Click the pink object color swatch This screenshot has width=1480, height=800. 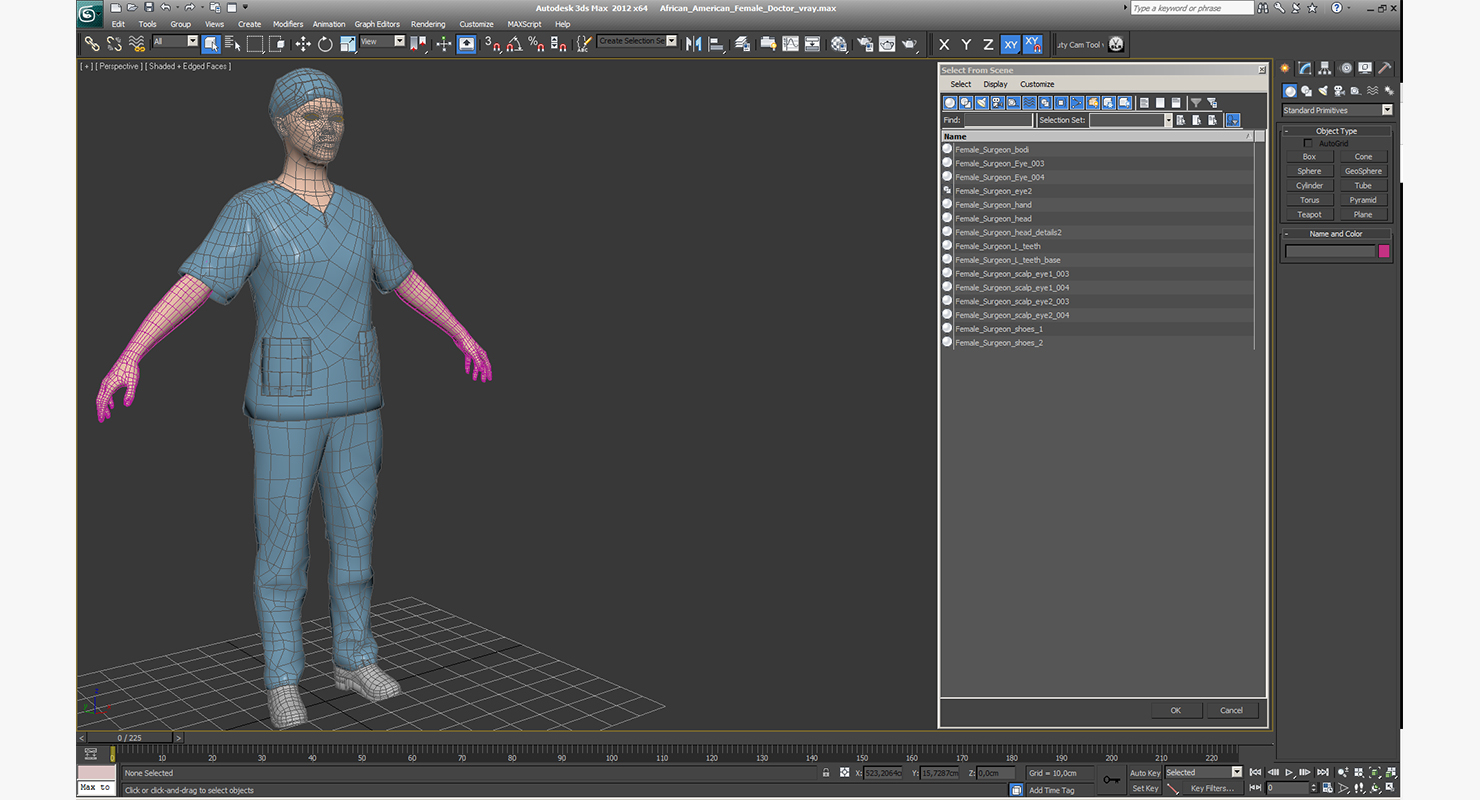[1384, 251]
